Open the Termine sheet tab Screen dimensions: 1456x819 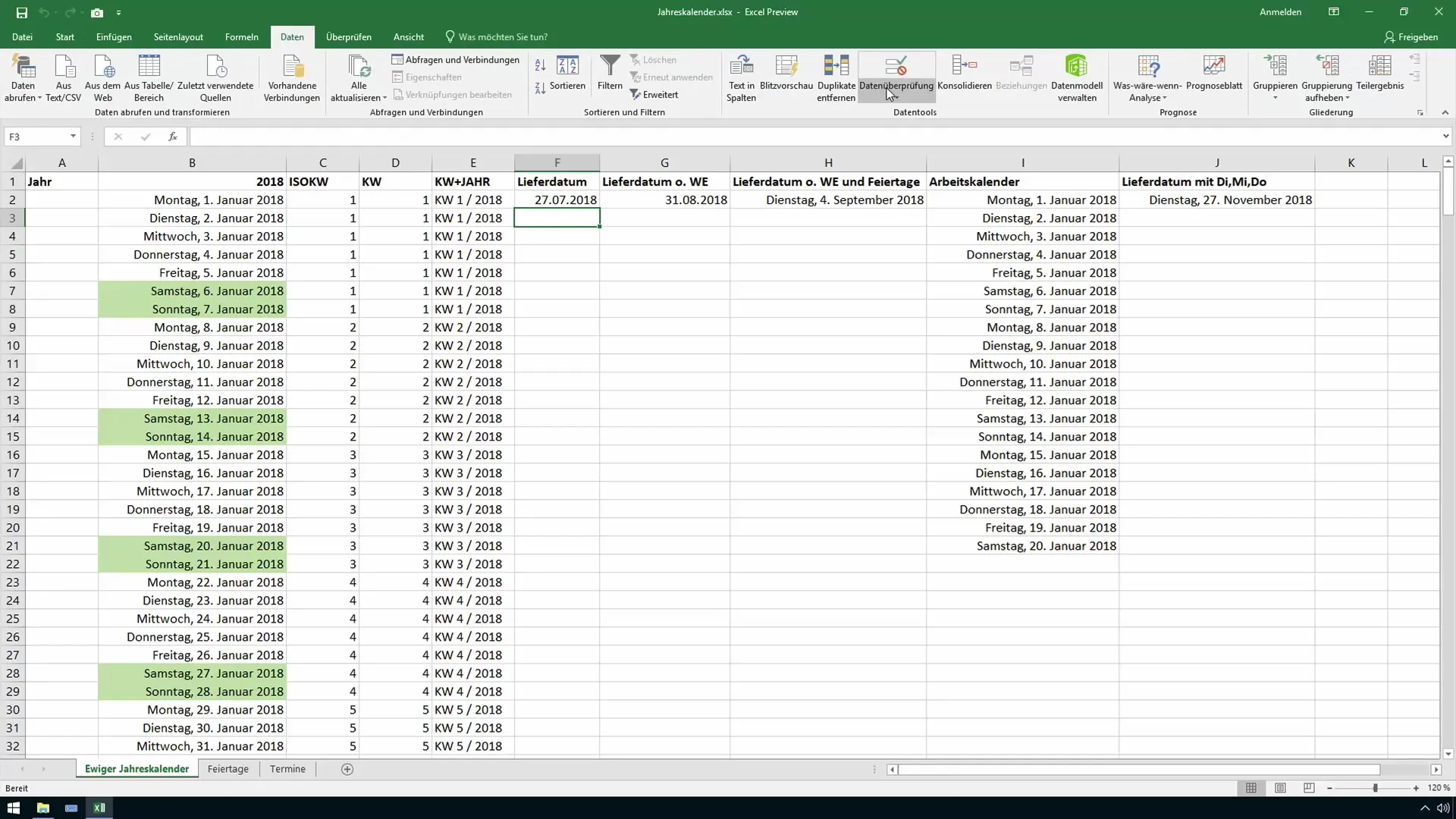pos(287,769)
